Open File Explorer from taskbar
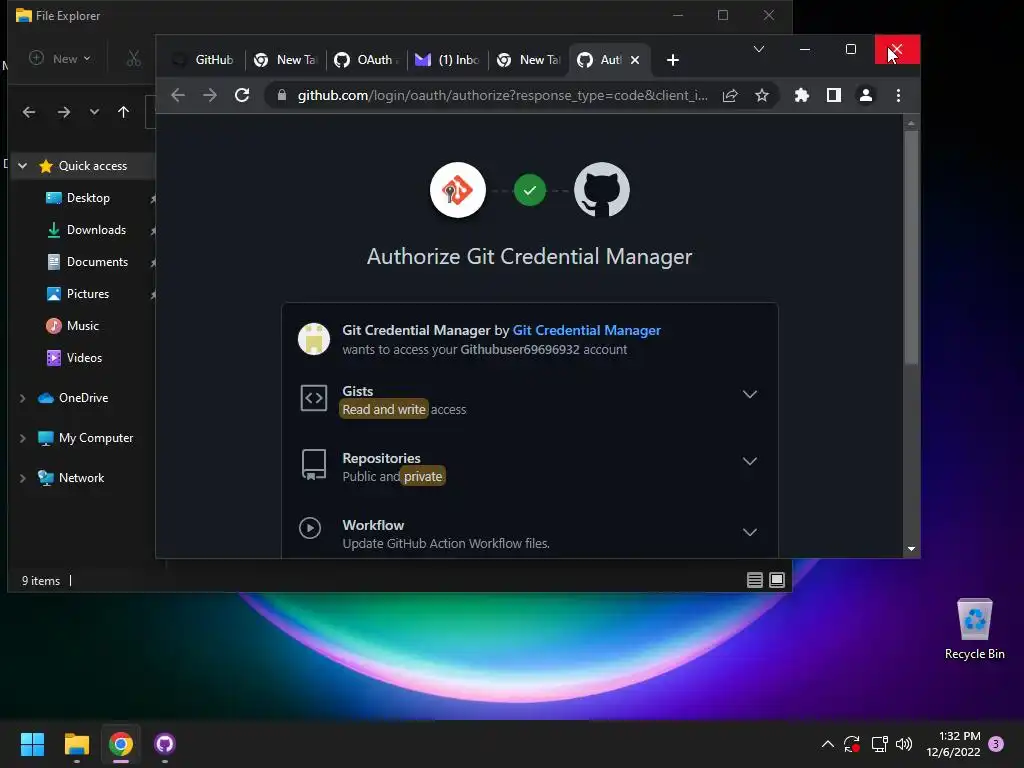 pos(76,744)
